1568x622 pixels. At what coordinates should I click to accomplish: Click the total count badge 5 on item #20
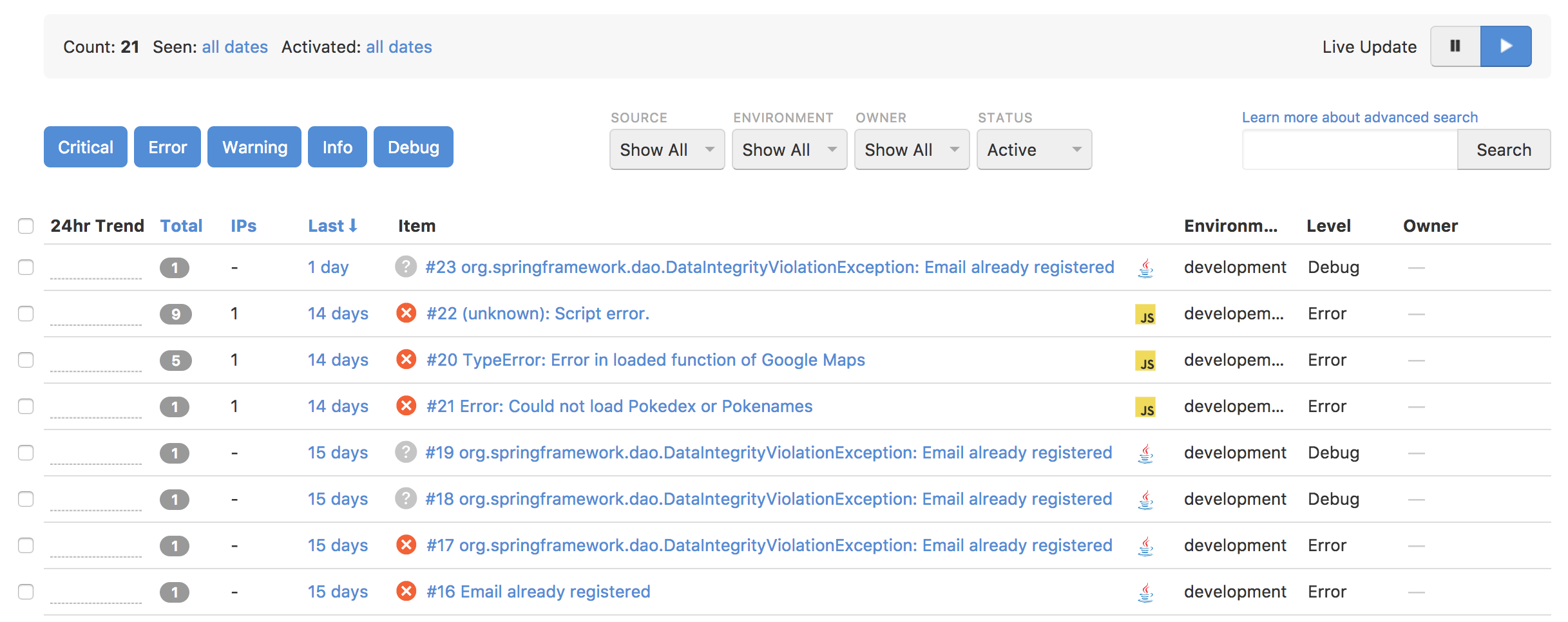coord(175,361)
